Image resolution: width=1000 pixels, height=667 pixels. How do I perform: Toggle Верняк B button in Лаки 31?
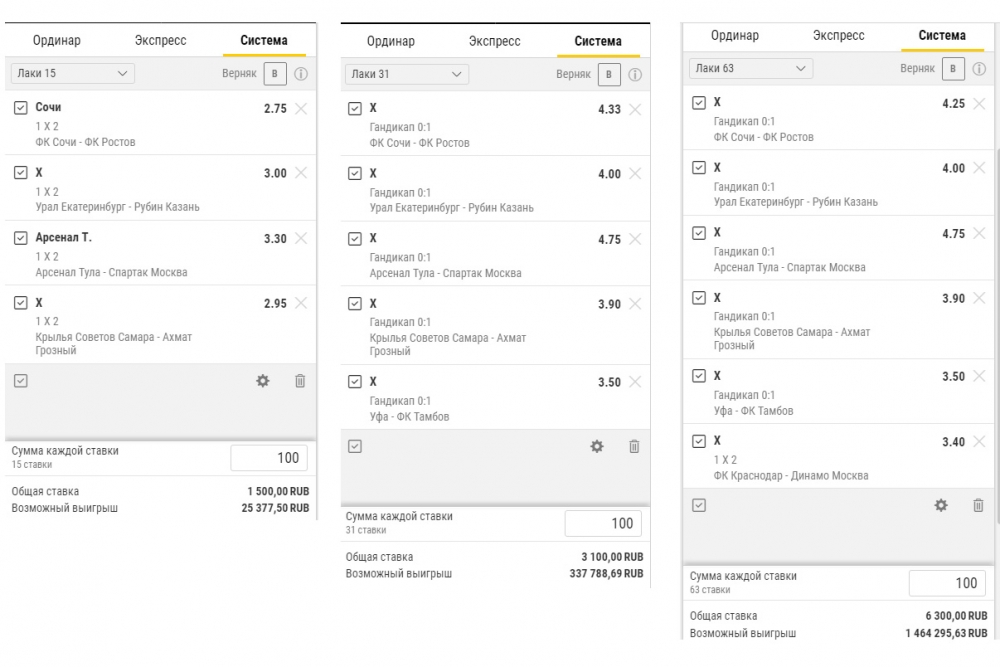(x=609, y=75)
